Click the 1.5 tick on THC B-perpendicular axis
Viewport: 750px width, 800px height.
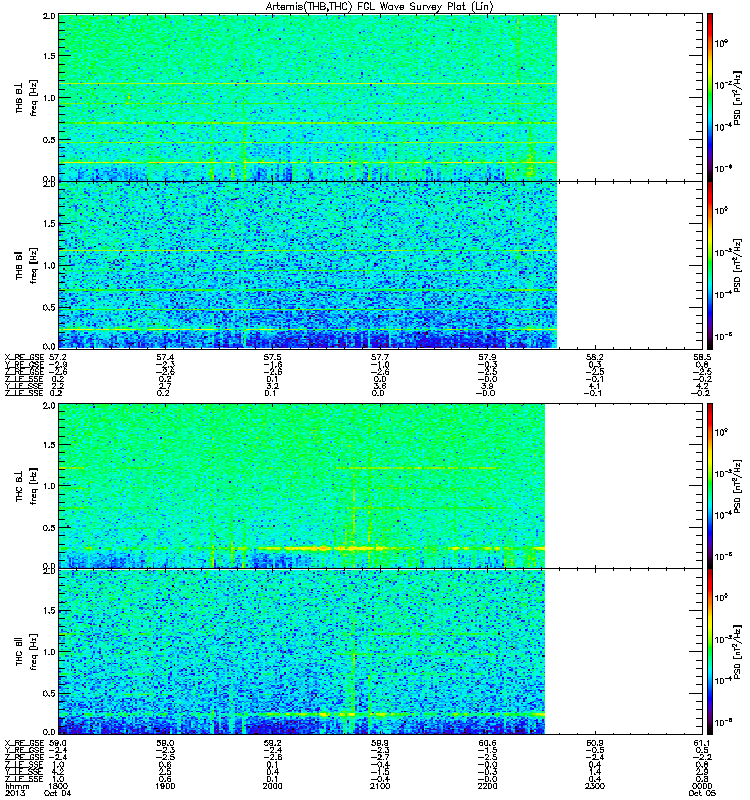[x=49, y=445]
